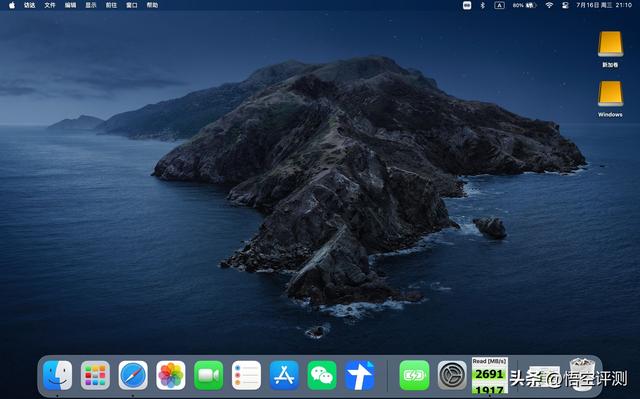Screen dimensions: 640x399
Task: Open the Trash in the Dock
Action: (x=582, y=375)
